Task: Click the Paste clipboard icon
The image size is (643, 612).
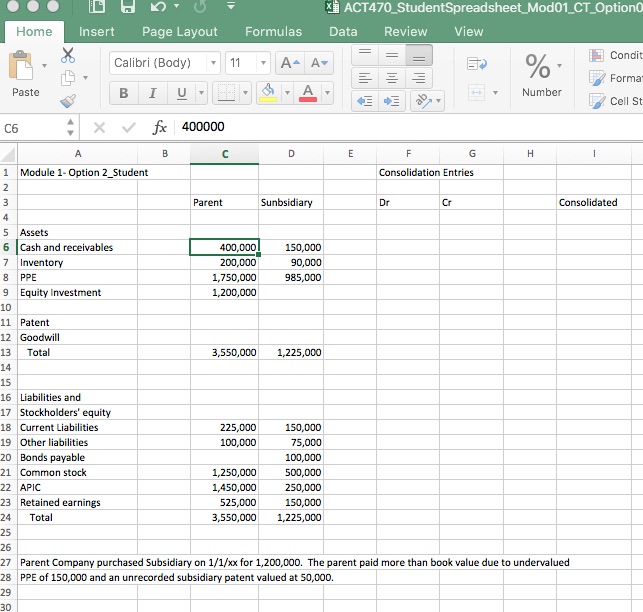Action: [x=20, y=66]
